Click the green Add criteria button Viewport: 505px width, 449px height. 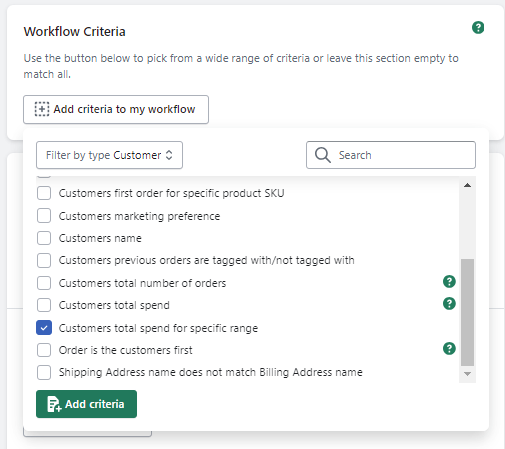tap(86, 404)
